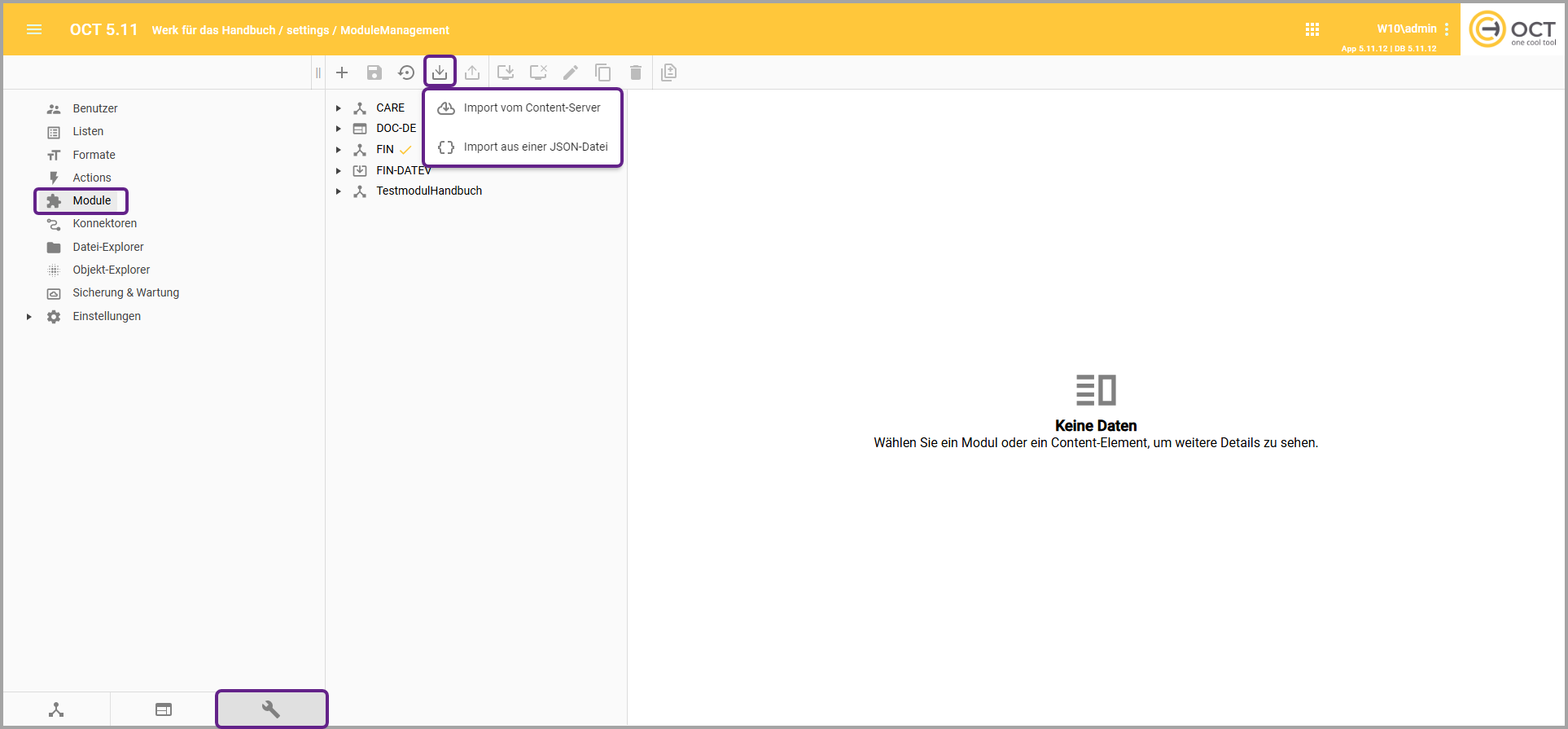Open the import download icon in toolbar

coord(440,72)
